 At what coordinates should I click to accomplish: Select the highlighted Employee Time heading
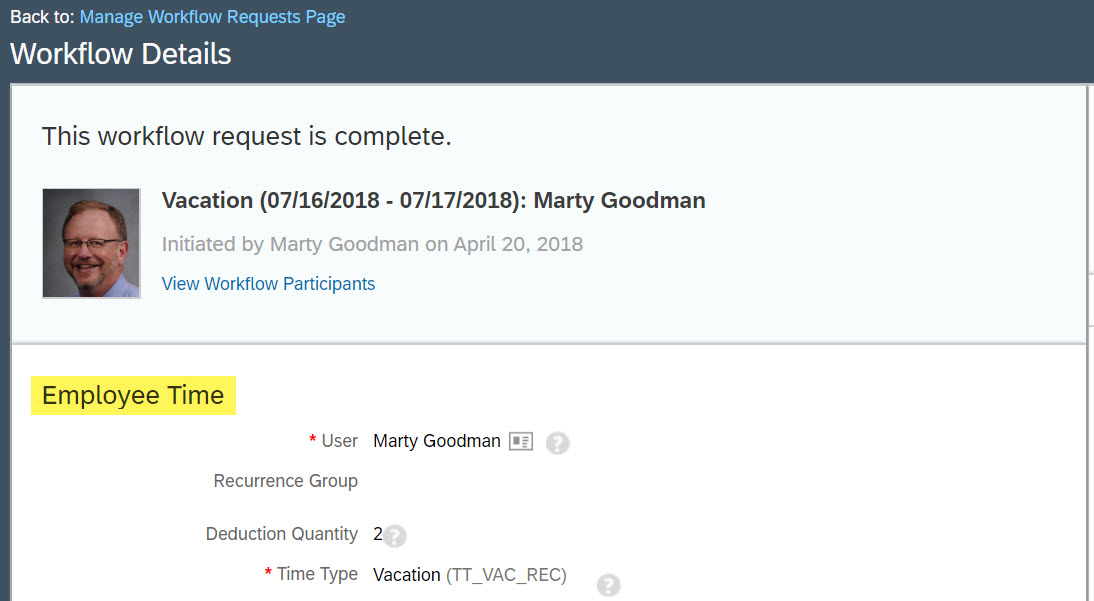pos(133,395)
